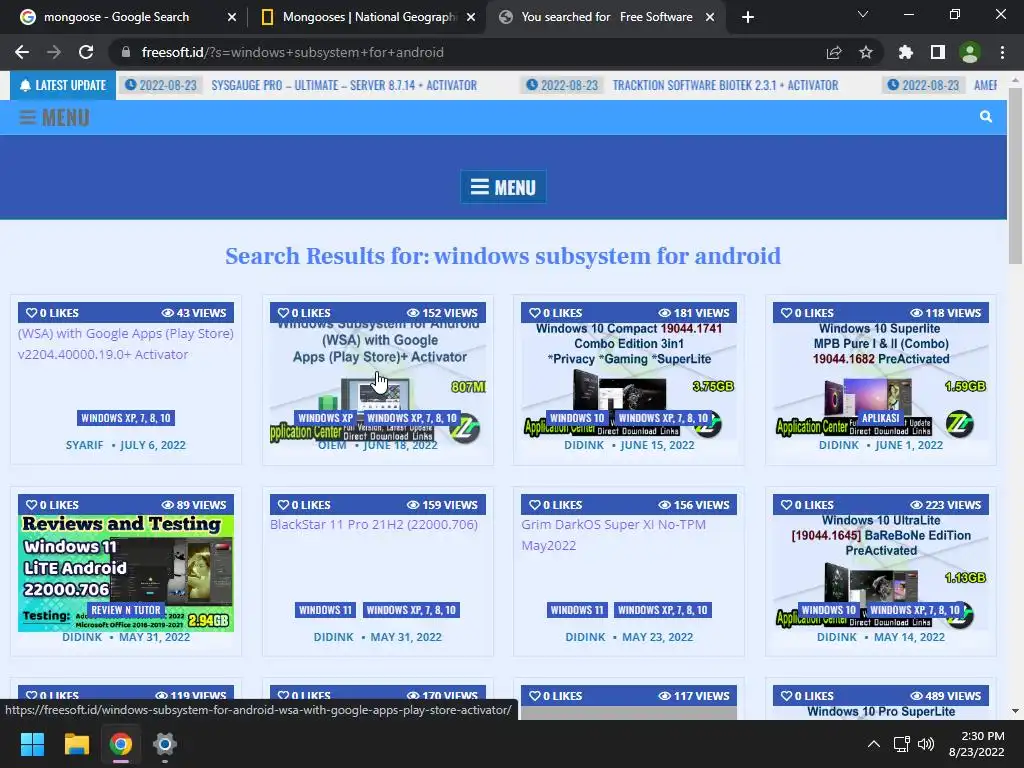Screen dimensions: 1024x768
Task: Like the Windows 10 Compact post
Action: [x=555, y=313]
